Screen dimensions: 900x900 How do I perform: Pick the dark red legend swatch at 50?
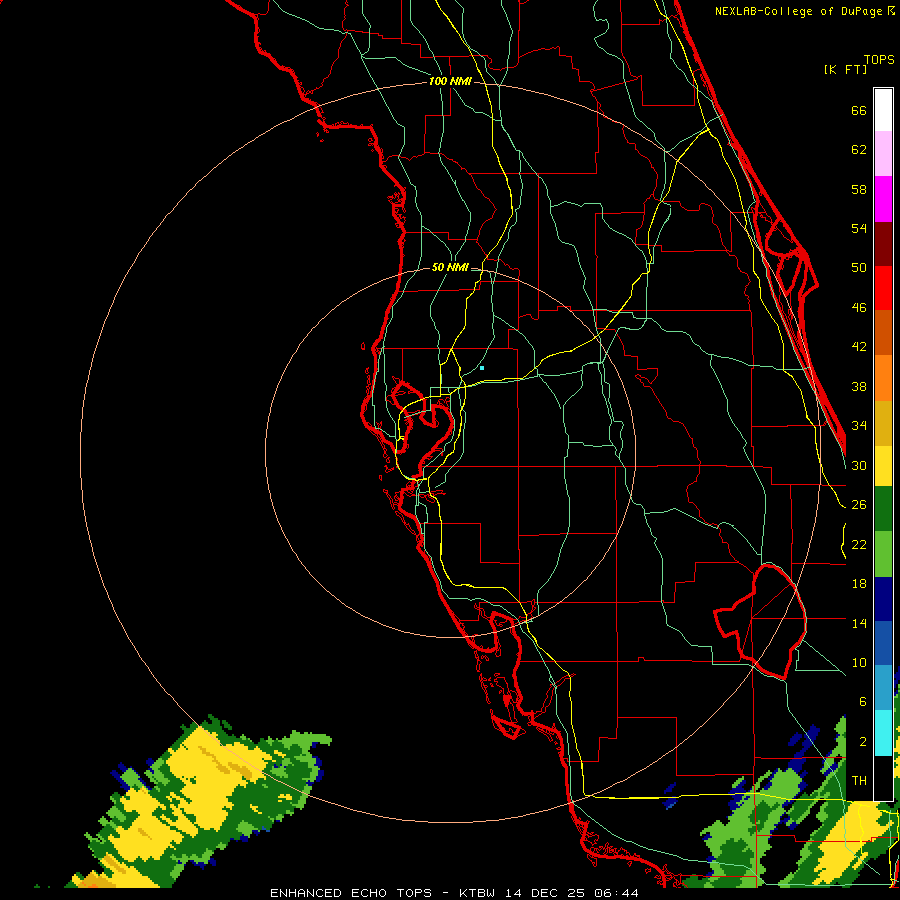(x=883, y=244)
